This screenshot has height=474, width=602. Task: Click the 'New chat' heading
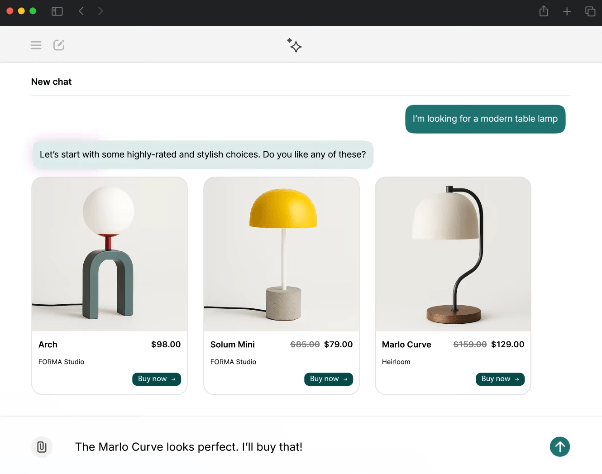point(51,82)
